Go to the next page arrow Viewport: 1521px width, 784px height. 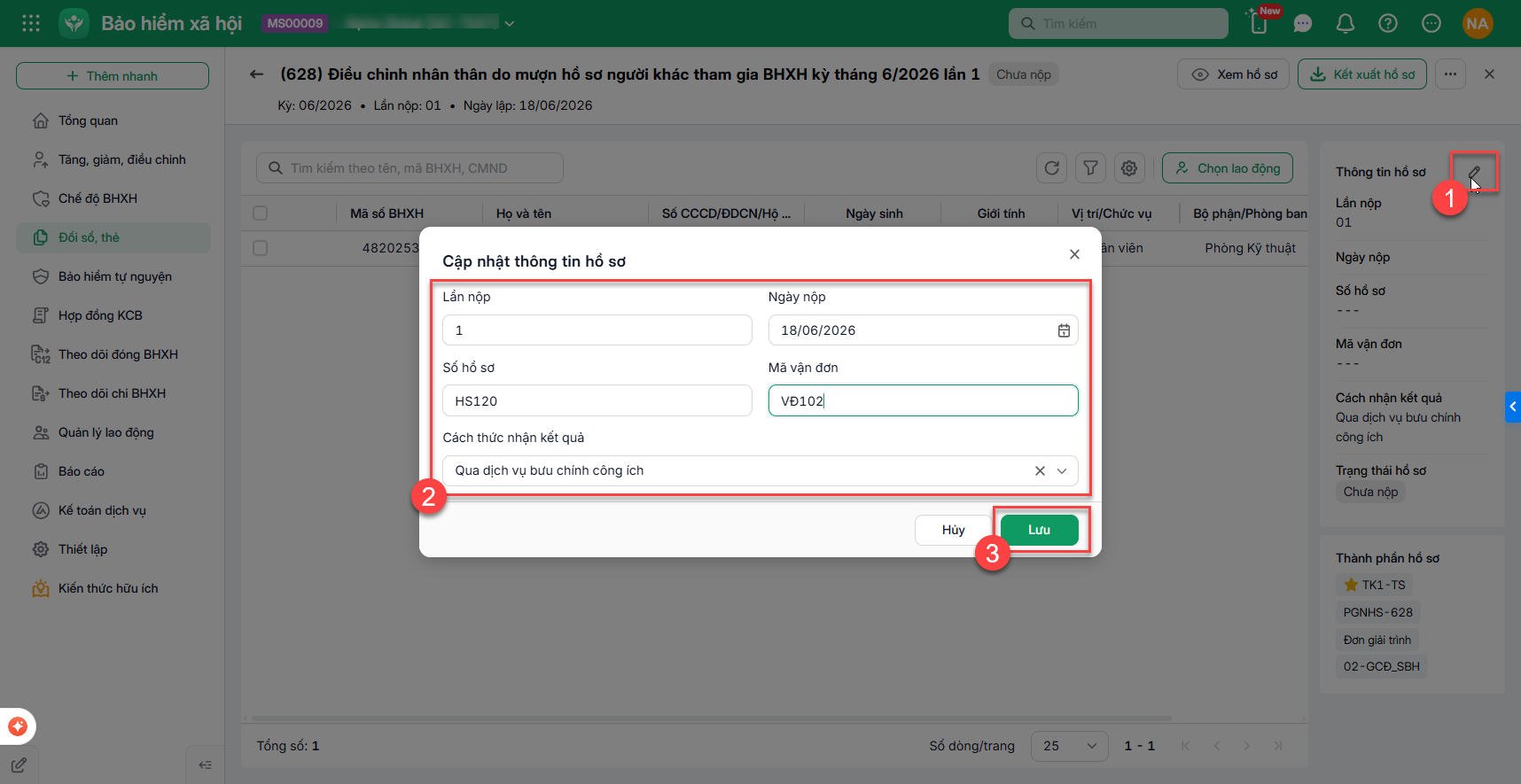click(1247, 746)
